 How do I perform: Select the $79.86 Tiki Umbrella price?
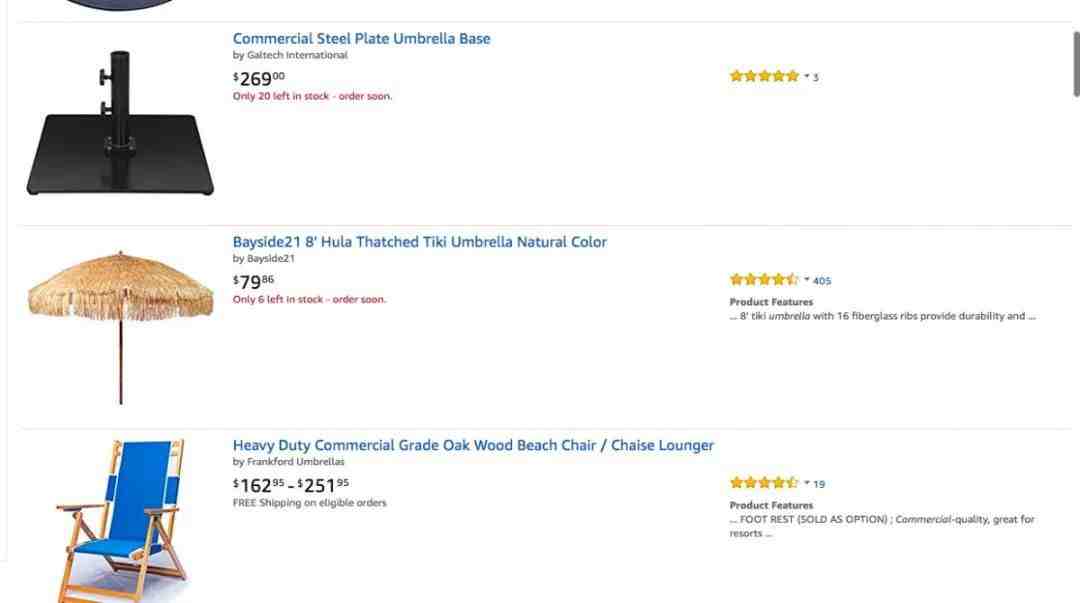point(253,282)
